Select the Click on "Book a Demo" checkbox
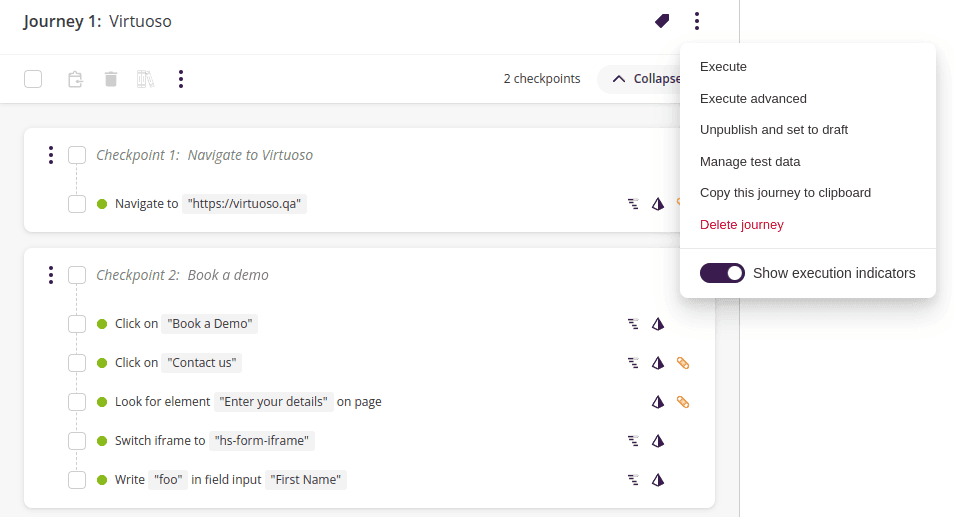 (x=77, y=324)
